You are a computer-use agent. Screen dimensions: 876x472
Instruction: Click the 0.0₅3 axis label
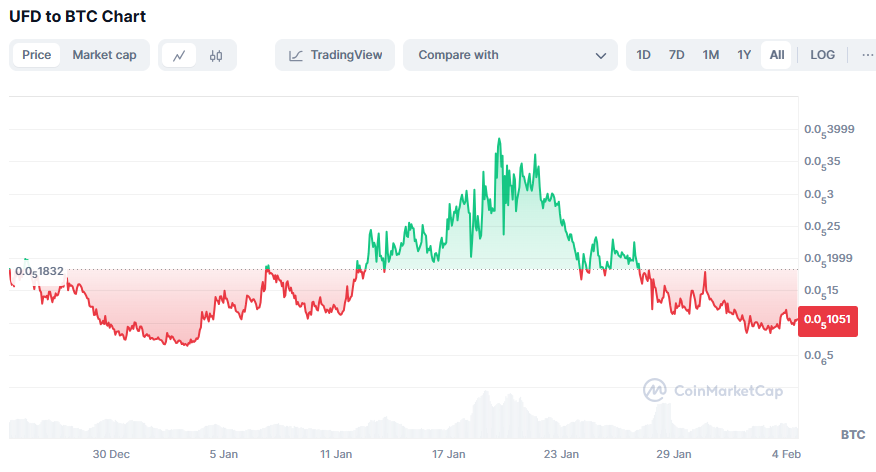(818, 196)
